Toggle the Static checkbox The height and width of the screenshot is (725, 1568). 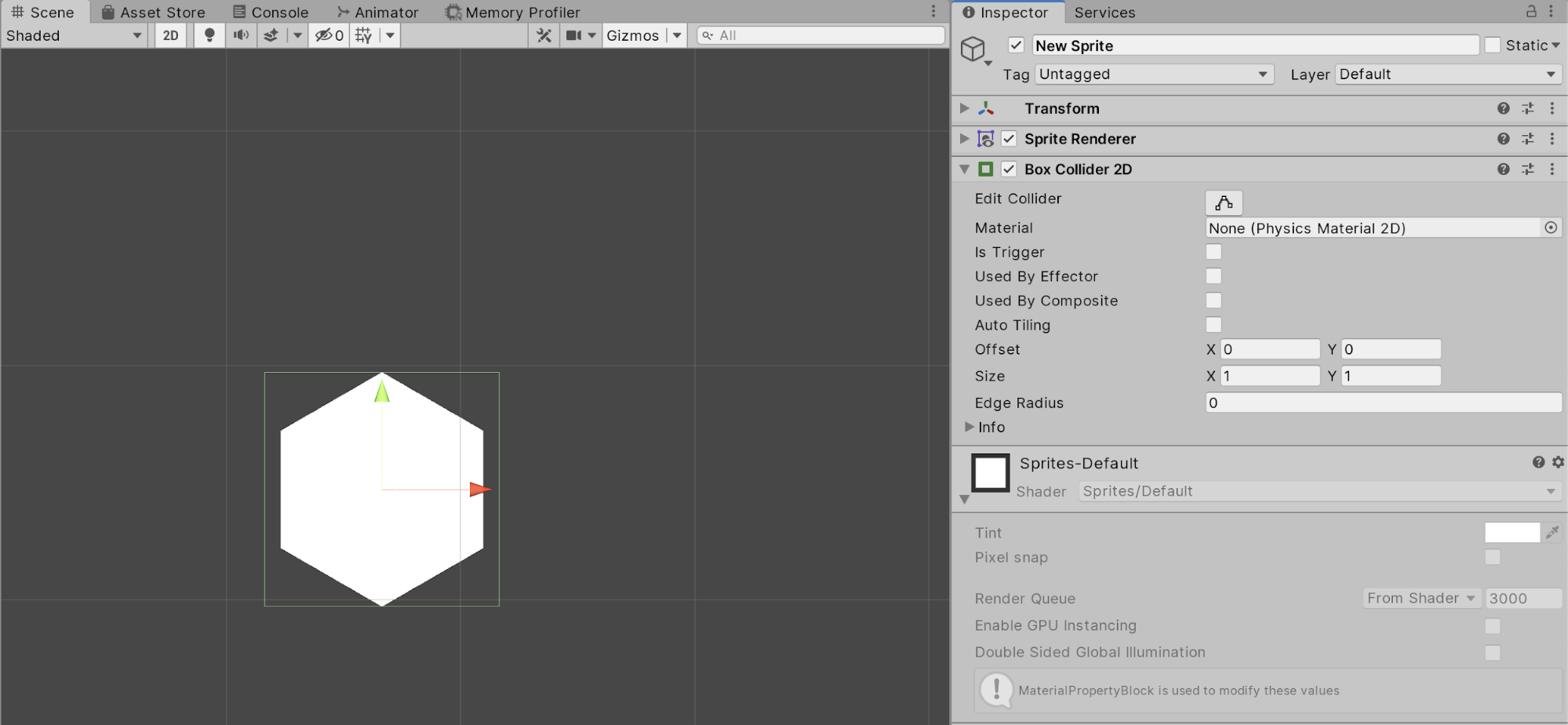(x=1493, y=46)
